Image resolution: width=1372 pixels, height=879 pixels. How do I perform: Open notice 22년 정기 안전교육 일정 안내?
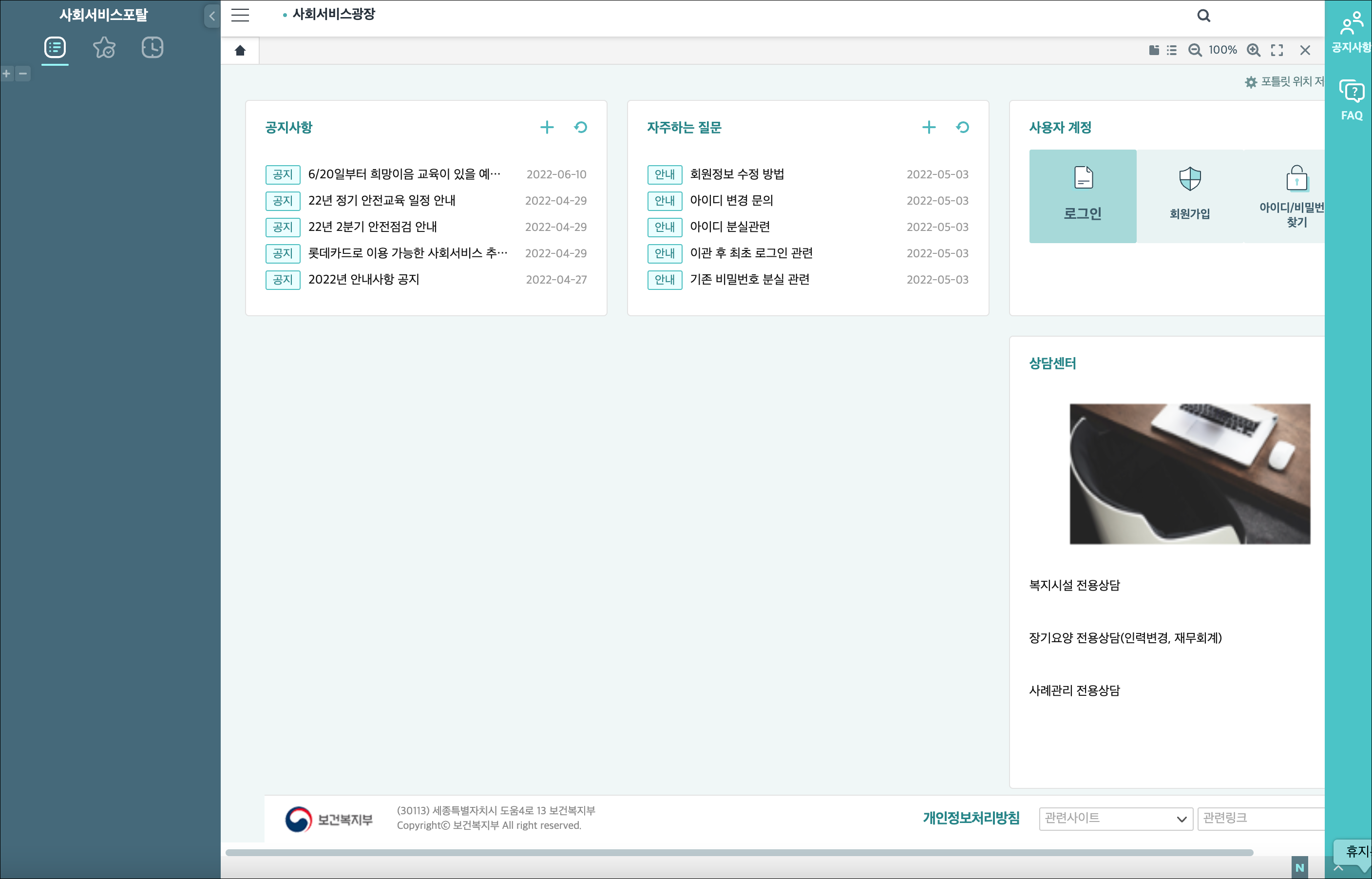pyautogui.click(x=381, y=200)
